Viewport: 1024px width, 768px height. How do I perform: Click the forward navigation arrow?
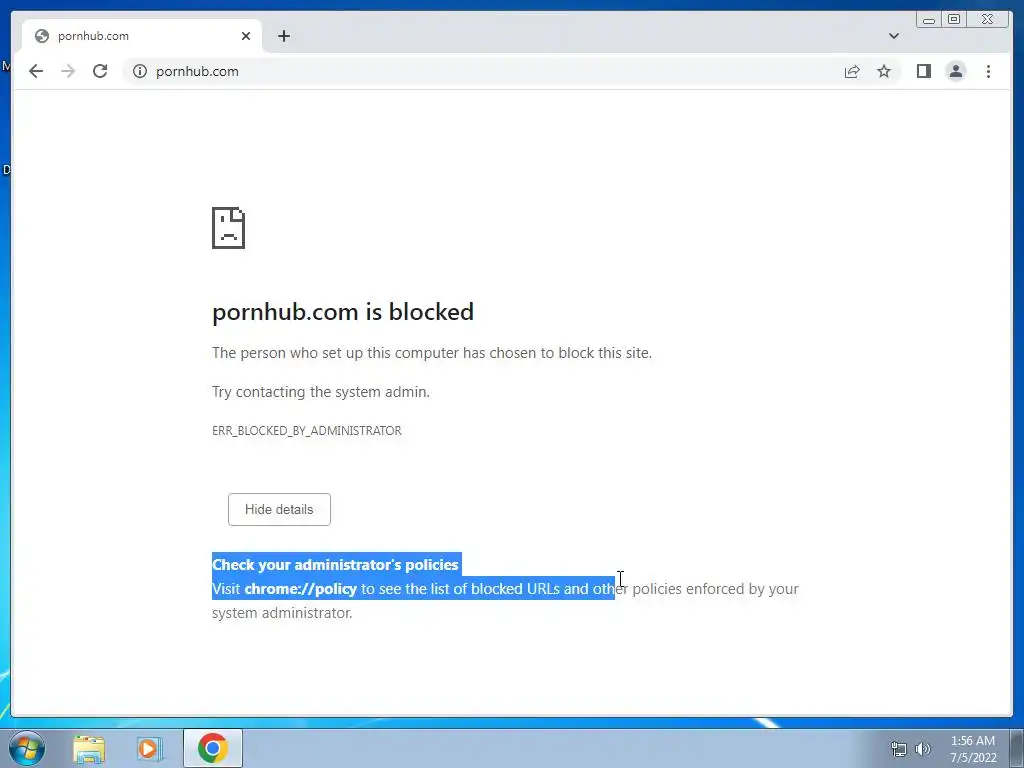point(68,71)
